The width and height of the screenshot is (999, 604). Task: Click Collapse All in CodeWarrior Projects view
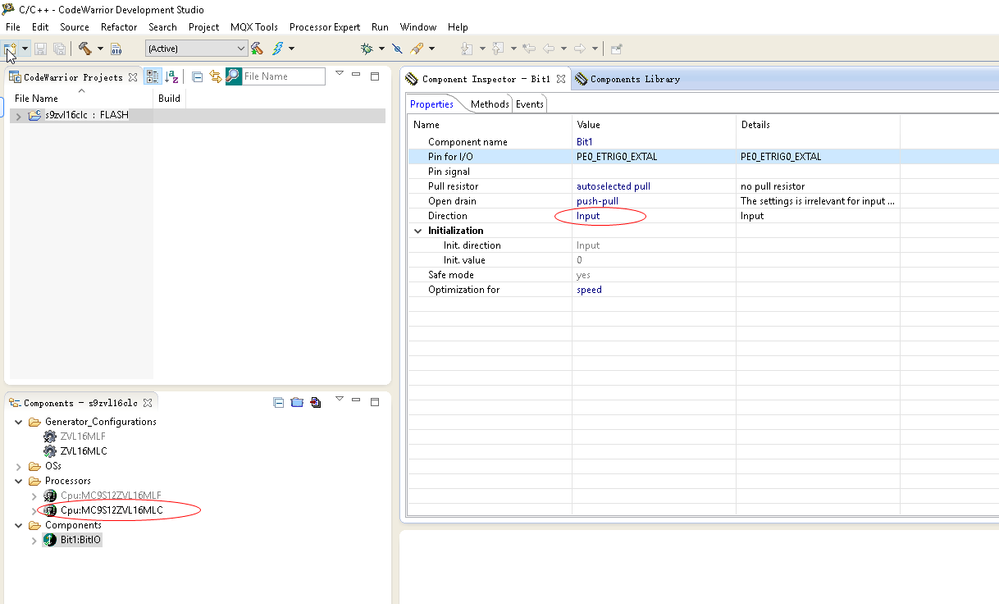[x=198, y=76]
